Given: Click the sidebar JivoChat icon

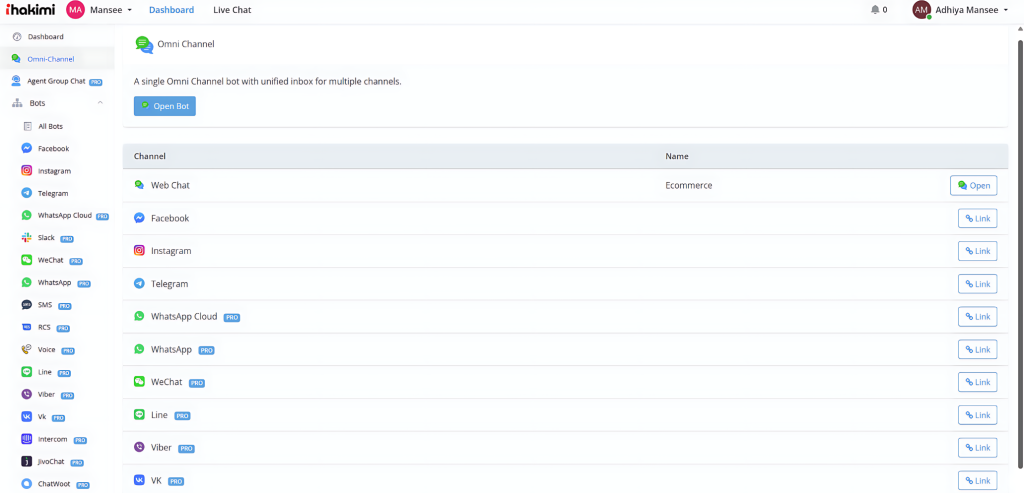Looking at the screenshot, I should pos(27,462).
